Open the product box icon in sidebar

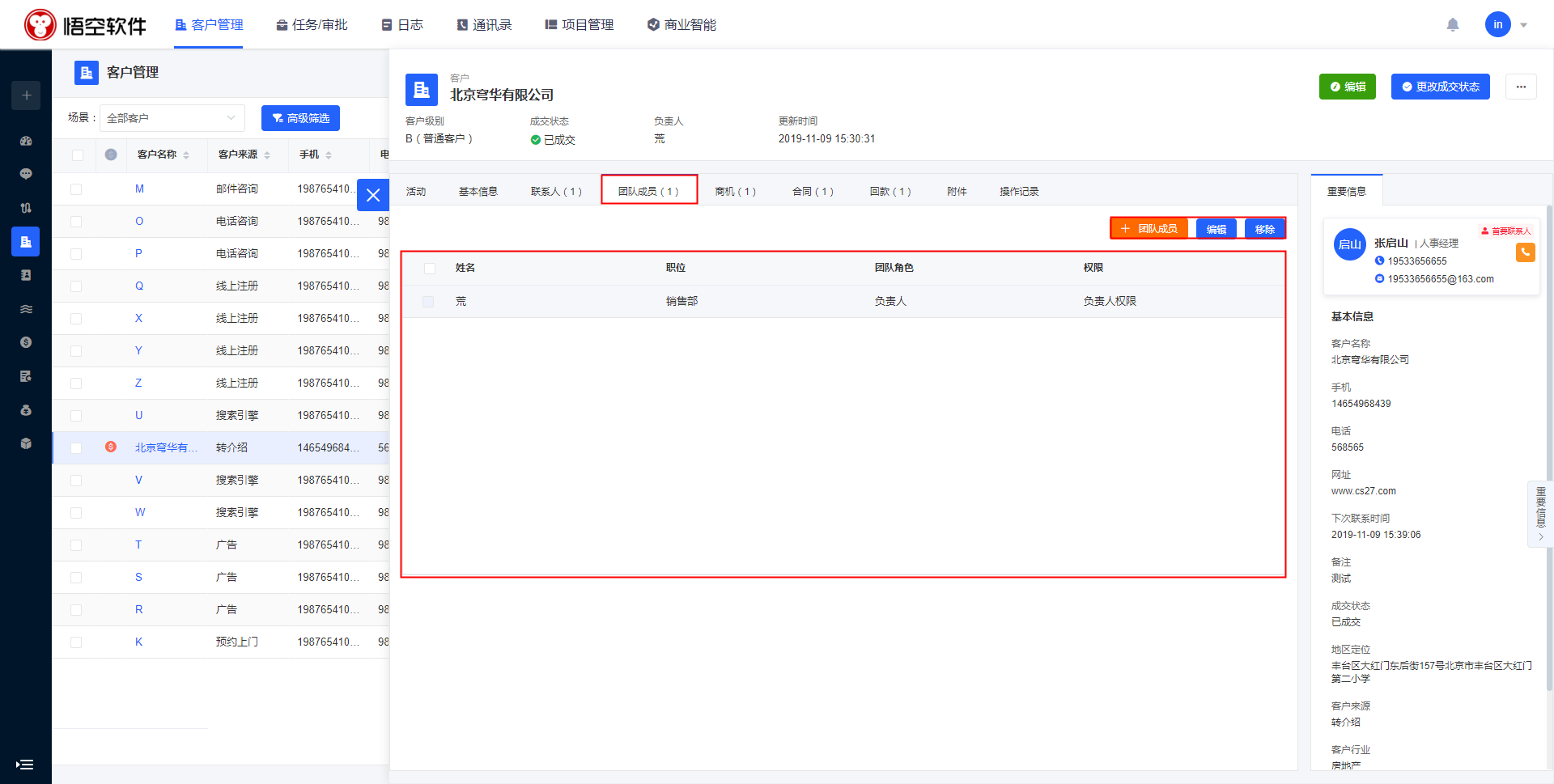(26, 443)
